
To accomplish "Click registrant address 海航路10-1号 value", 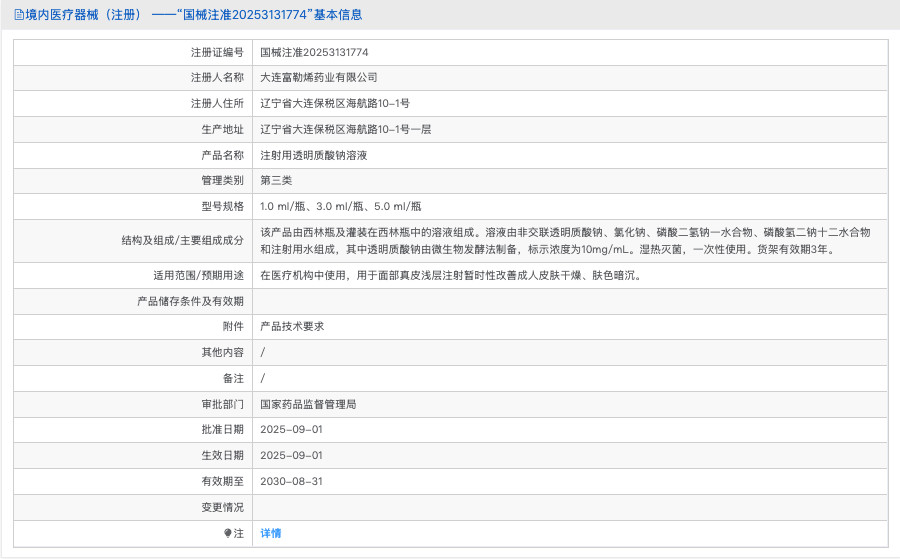I will point(335,103).
